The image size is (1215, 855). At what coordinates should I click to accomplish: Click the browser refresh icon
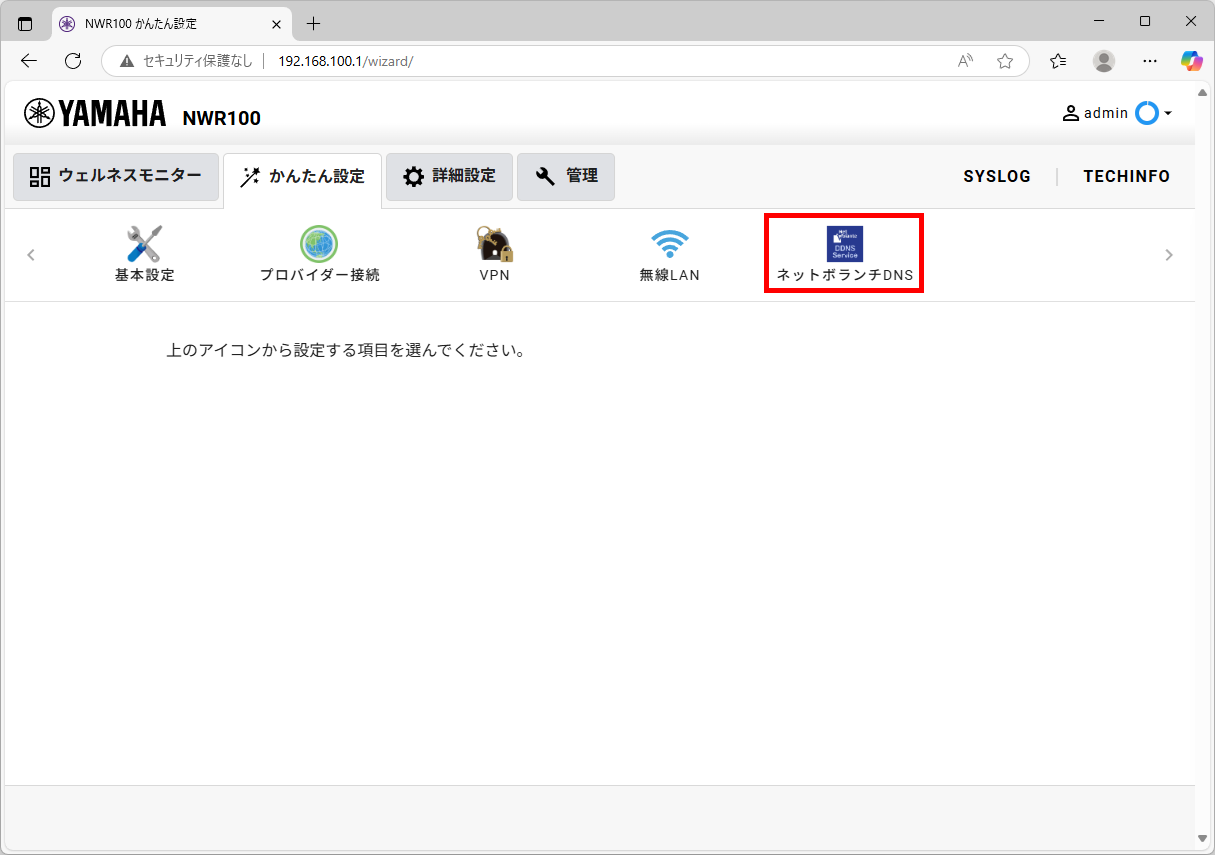click(x=73, y=61)
